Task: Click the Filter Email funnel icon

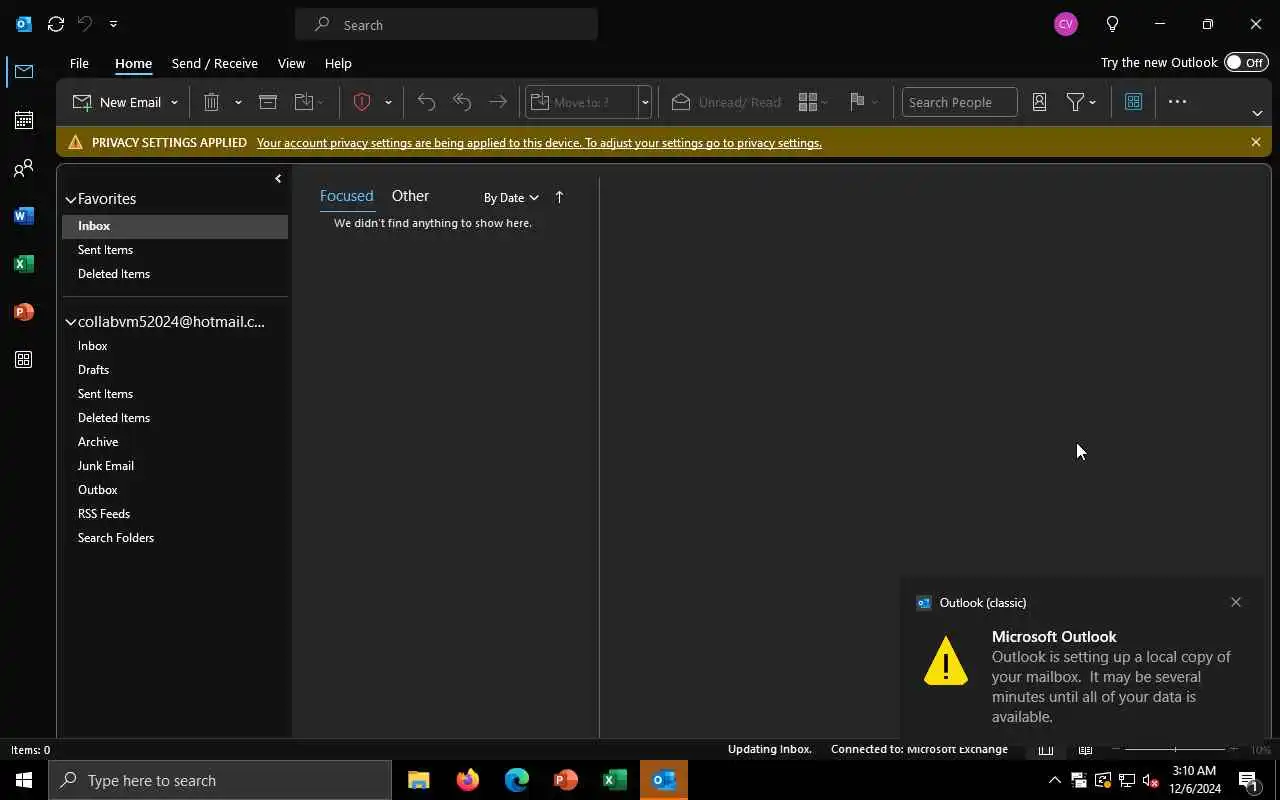Action: 1075,102
